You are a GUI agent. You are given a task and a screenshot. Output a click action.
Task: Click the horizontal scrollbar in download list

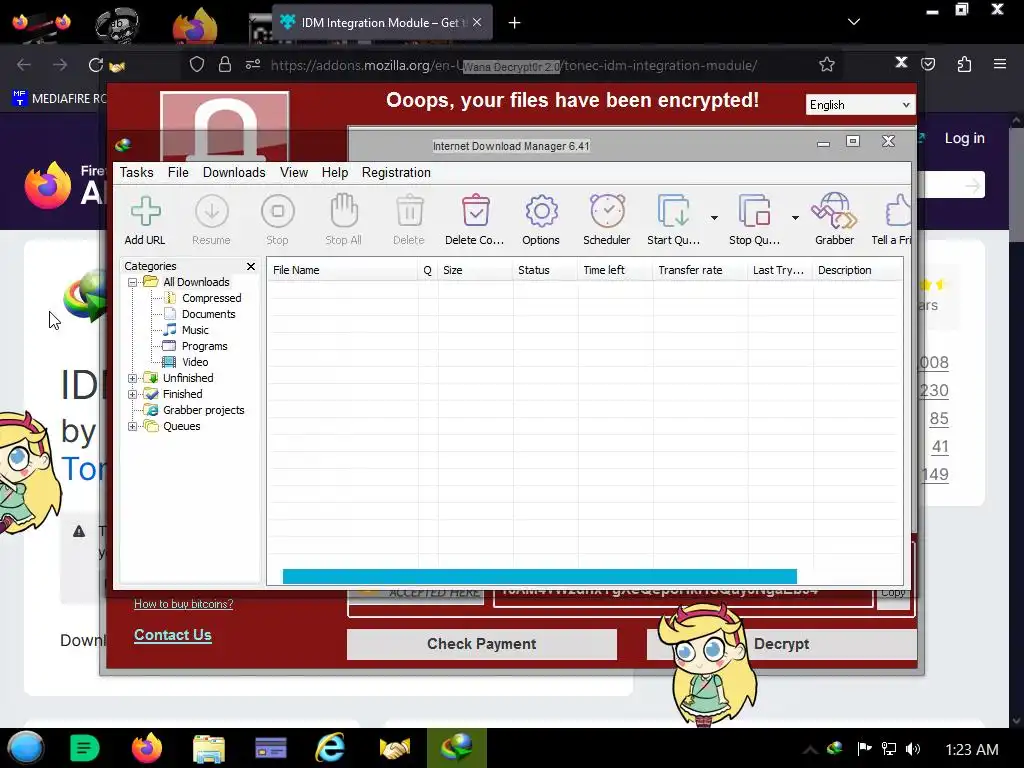coord(539,576)
